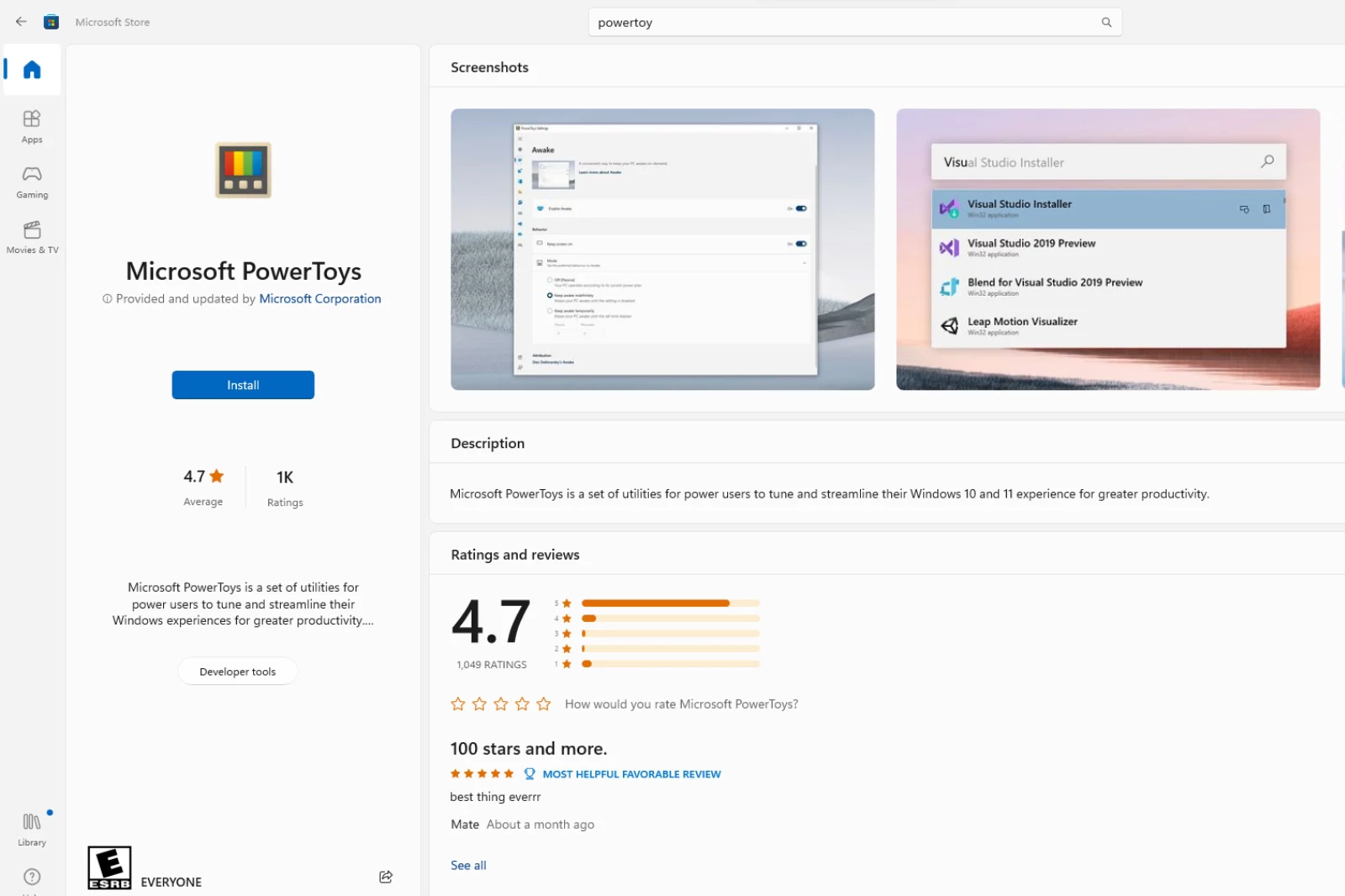Rate PowerToys three stars
Image resolution: width=1345 pixels, height=896 pixels.
pos(501,704)
